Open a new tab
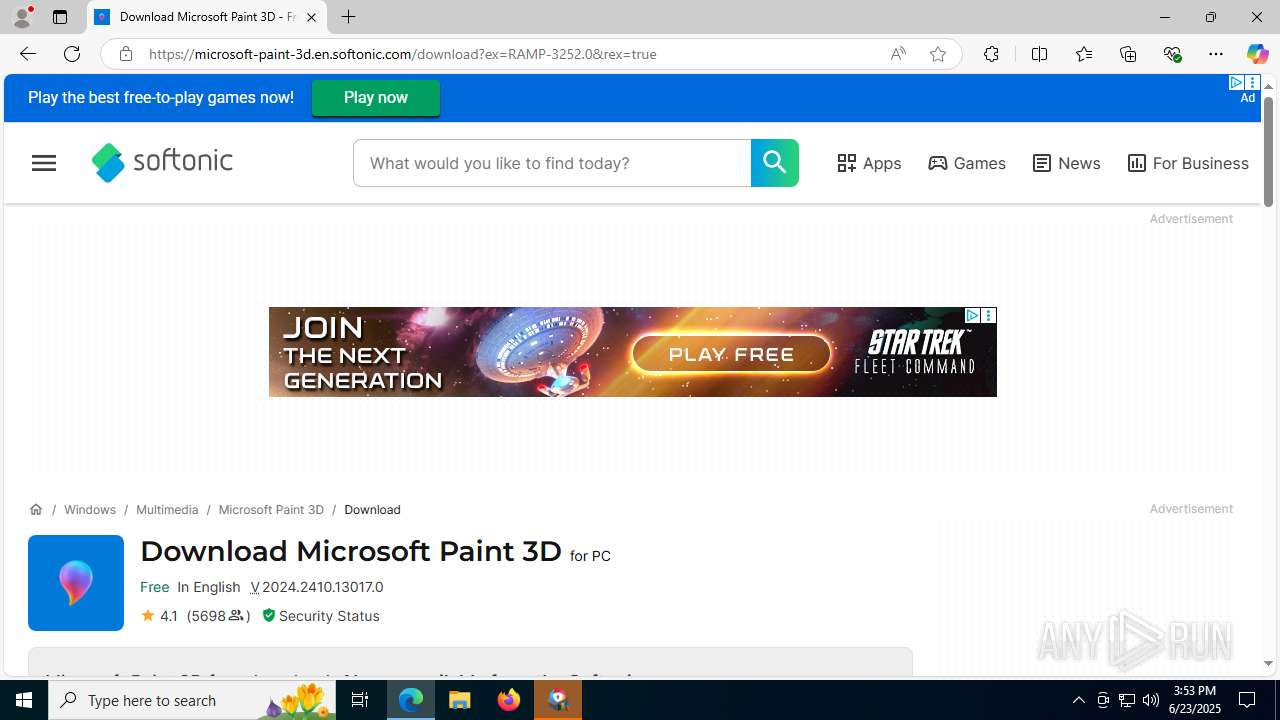The width and height of the screenshot is (1280, 720). pos(348,17)
